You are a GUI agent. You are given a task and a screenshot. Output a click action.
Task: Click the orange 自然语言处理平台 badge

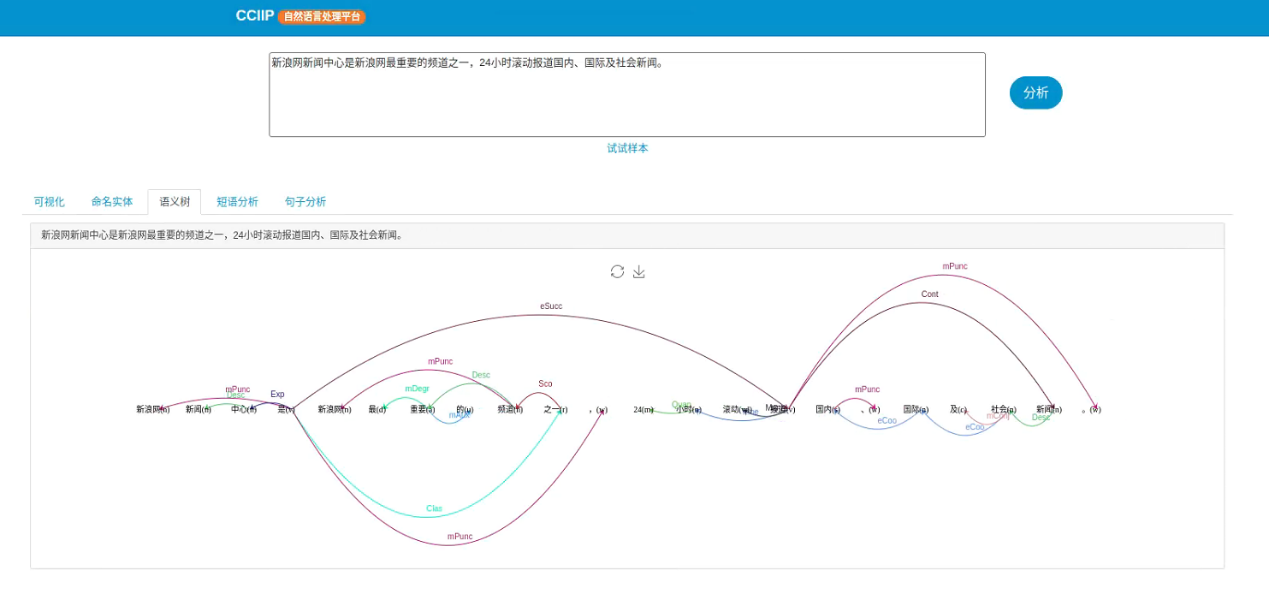pyautogui.click(x=322, y=17)
